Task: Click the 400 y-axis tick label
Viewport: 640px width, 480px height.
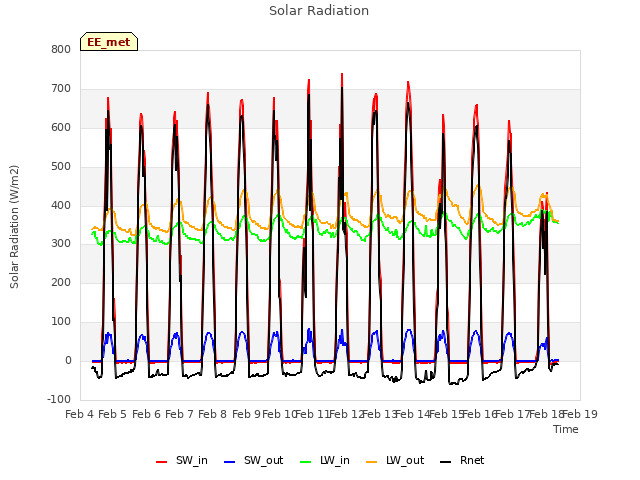Action: pyautogui.click(x=61, y=205)
